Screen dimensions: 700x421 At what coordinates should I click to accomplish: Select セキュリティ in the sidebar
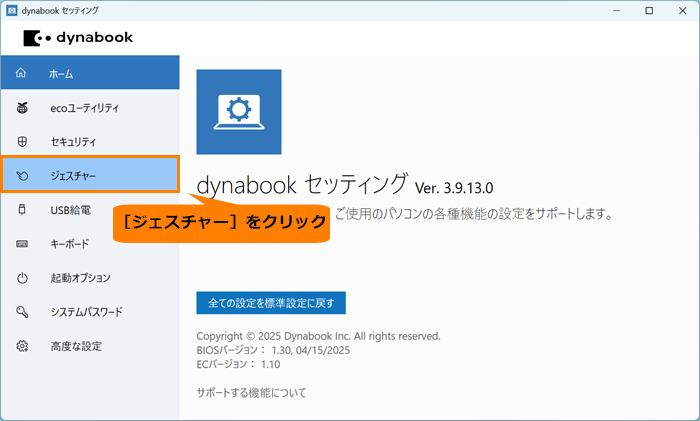point(90,142)
